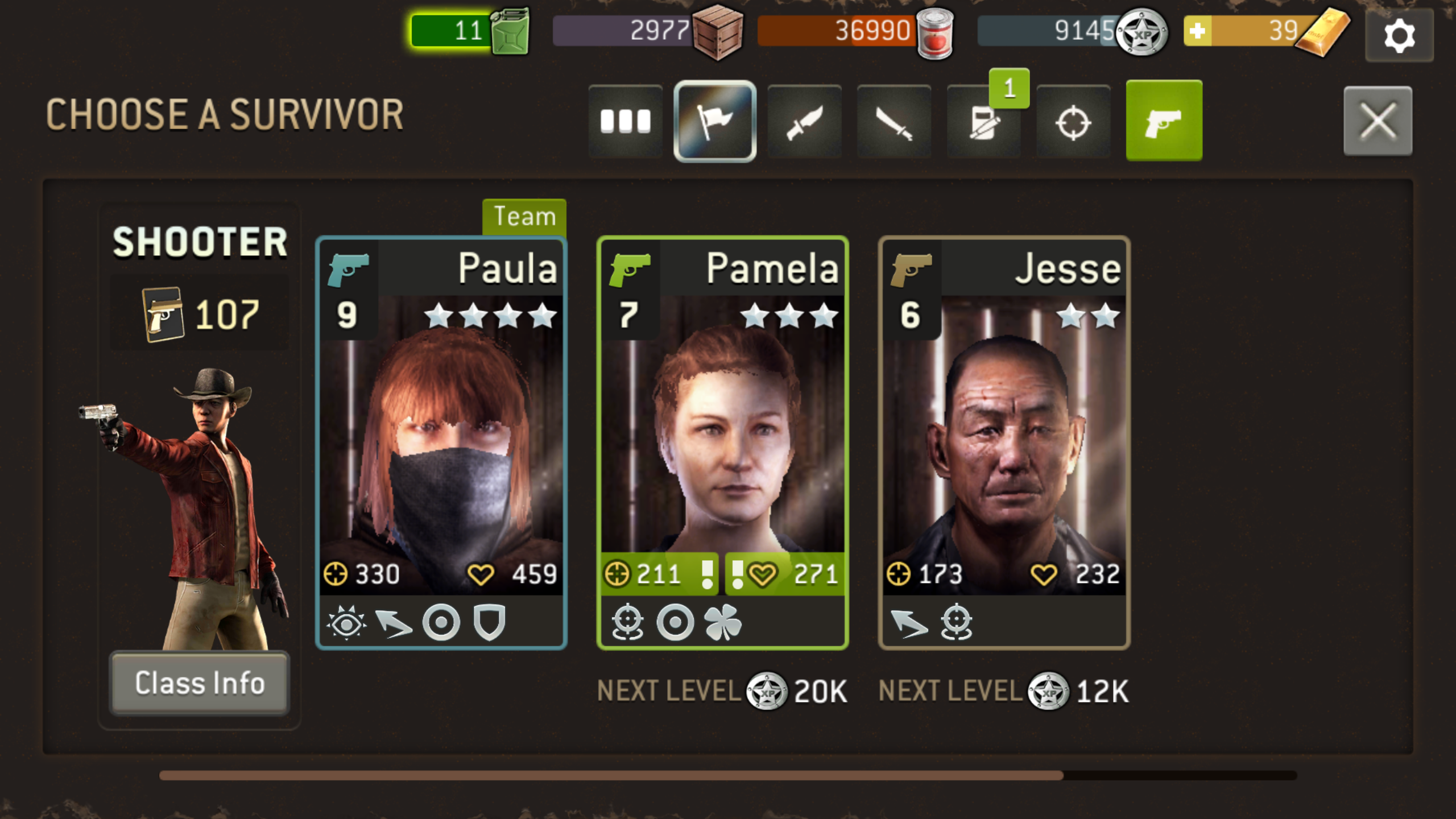Choose the flag class filter

[715, 121]
